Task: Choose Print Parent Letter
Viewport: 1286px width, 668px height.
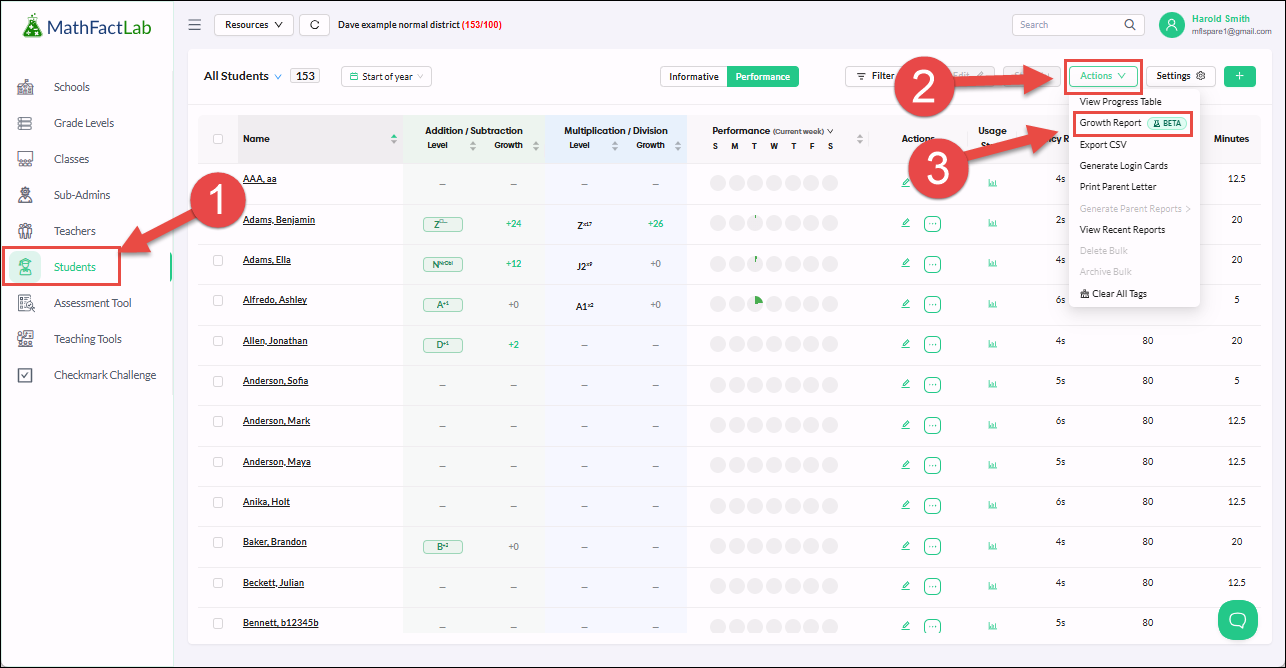Action: (x=1118, y=187)
